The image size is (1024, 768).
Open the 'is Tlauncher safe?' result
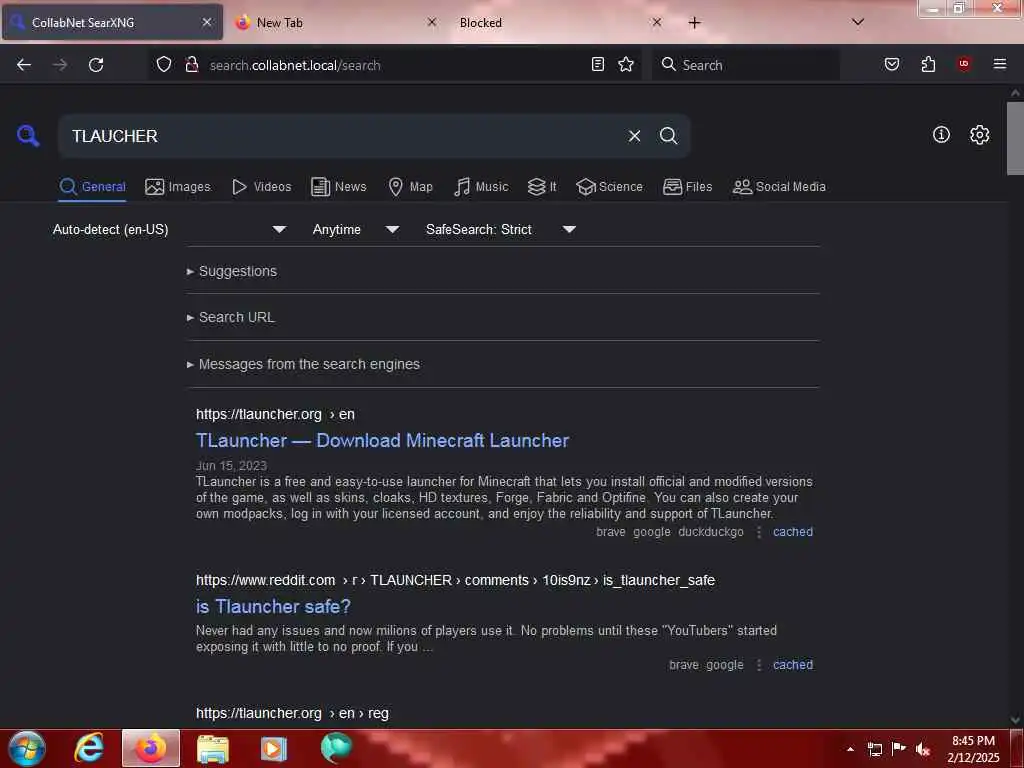pyautogui.click(x=273, y=607)
